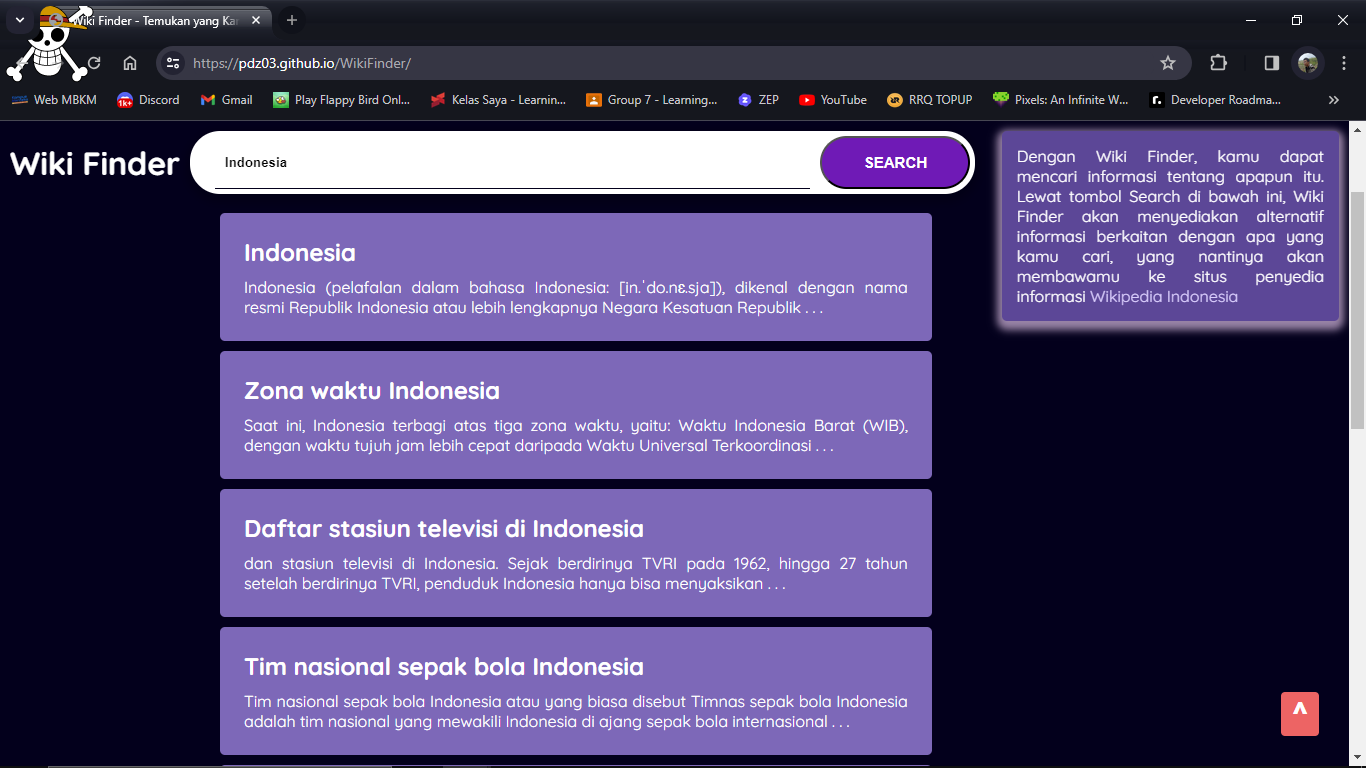Click the Indonesia result description text

(576, 298)
